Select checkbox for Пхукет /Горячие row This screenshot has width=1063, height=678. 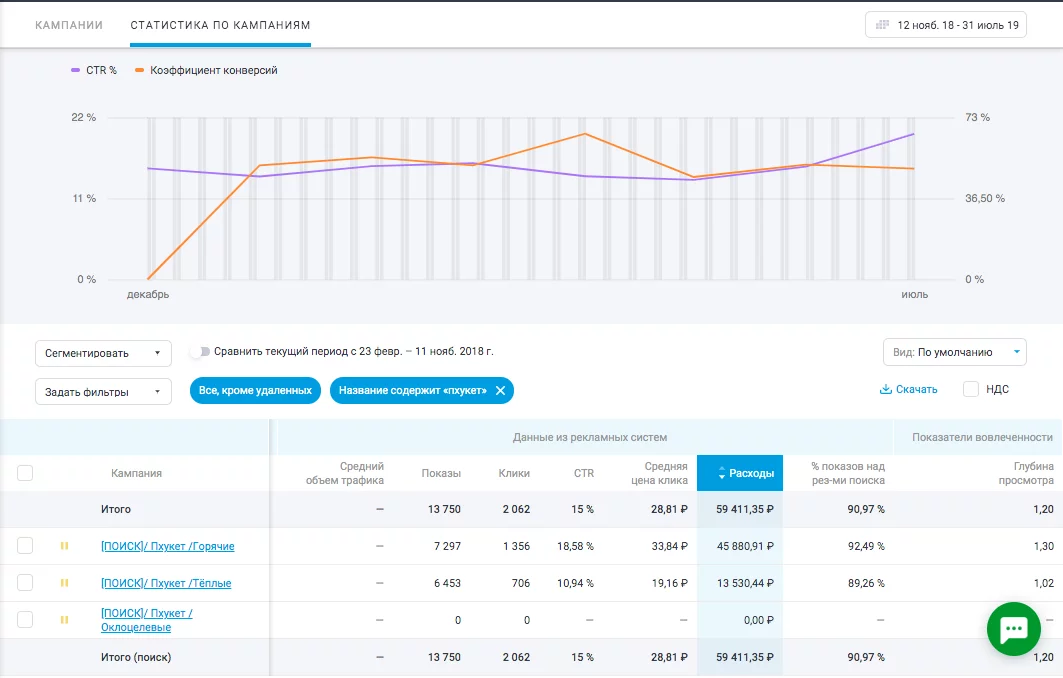(x=25, y=546)
